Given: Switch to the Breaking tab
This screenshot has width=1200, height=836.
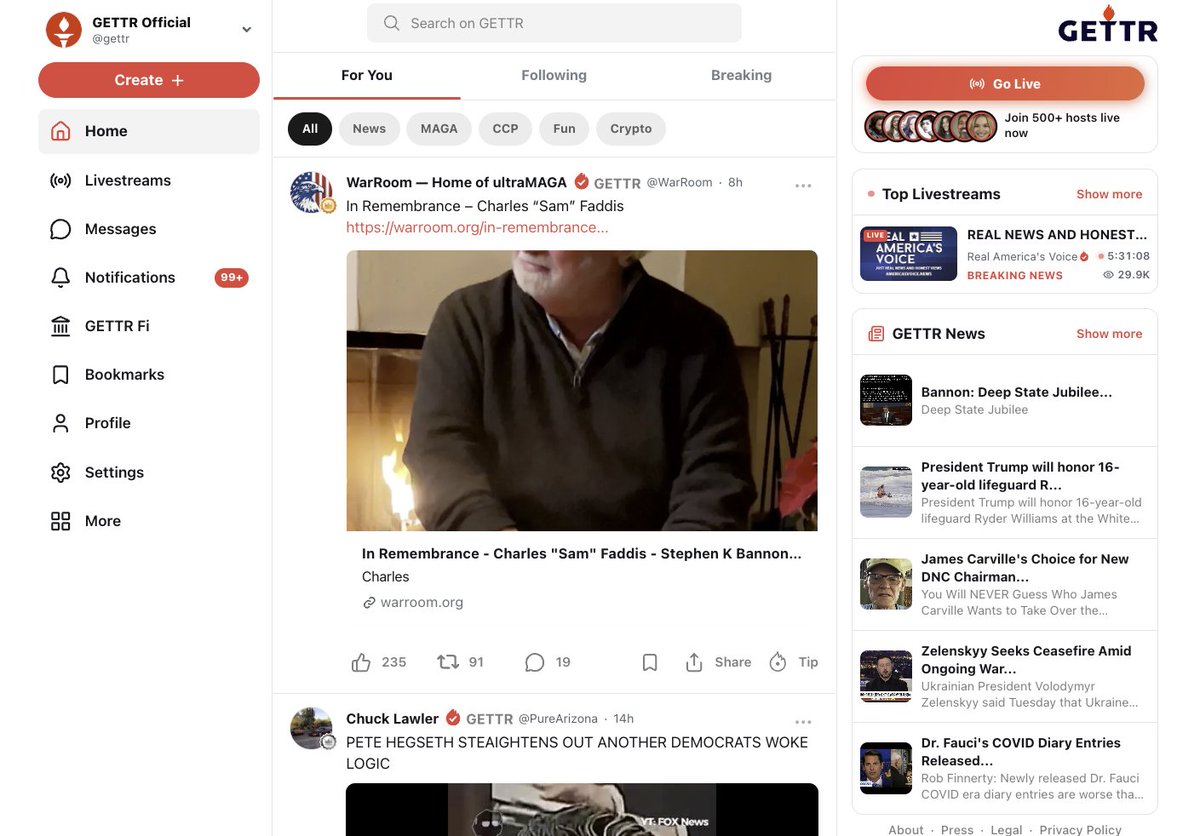Looking at the screenshot, I should 741,76.
